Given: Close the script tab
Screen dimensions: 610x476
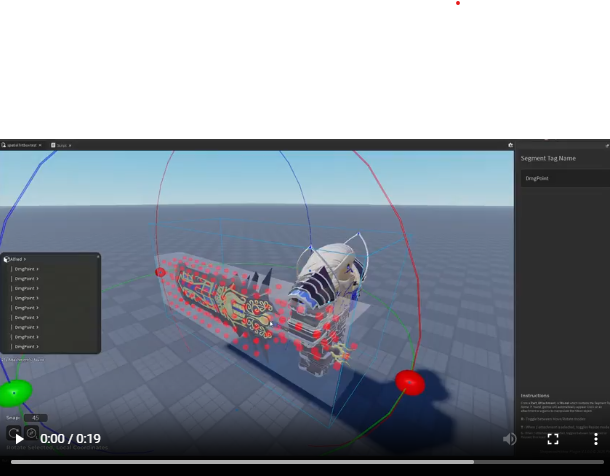Looking at the screenshot, I should click(70, 145).
